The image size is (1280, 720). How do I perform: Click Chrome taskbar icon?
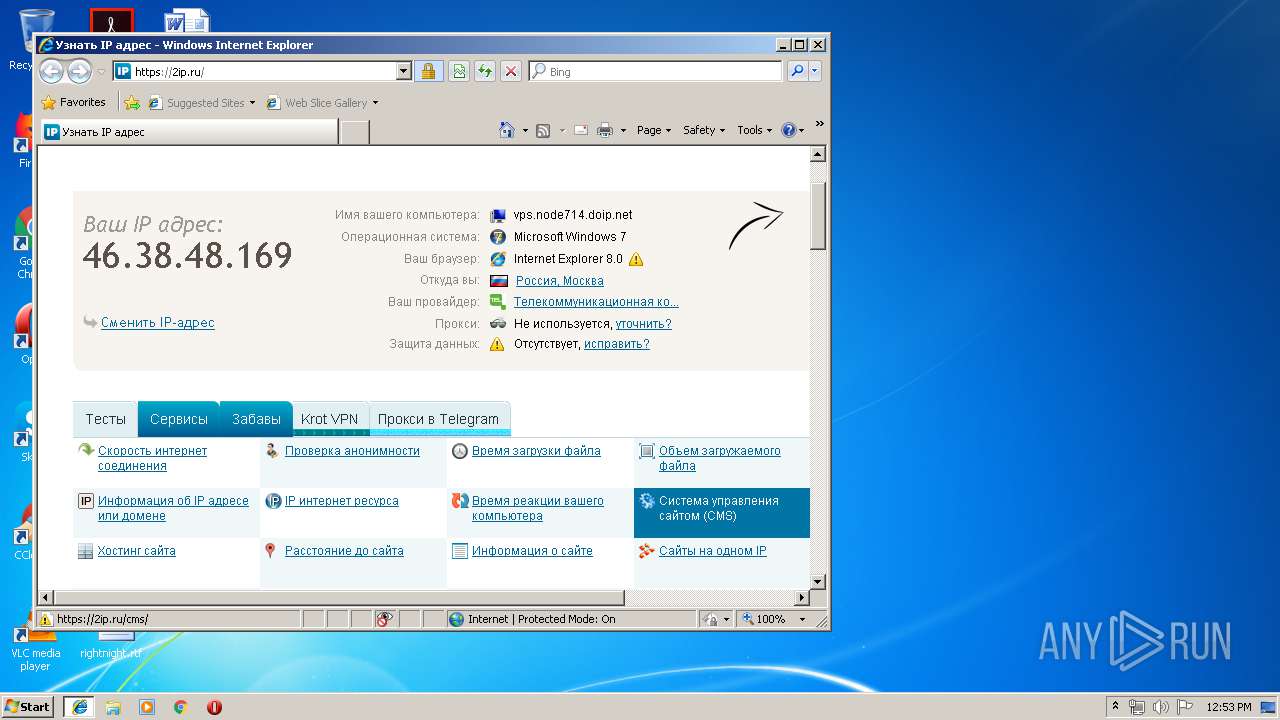180,707
